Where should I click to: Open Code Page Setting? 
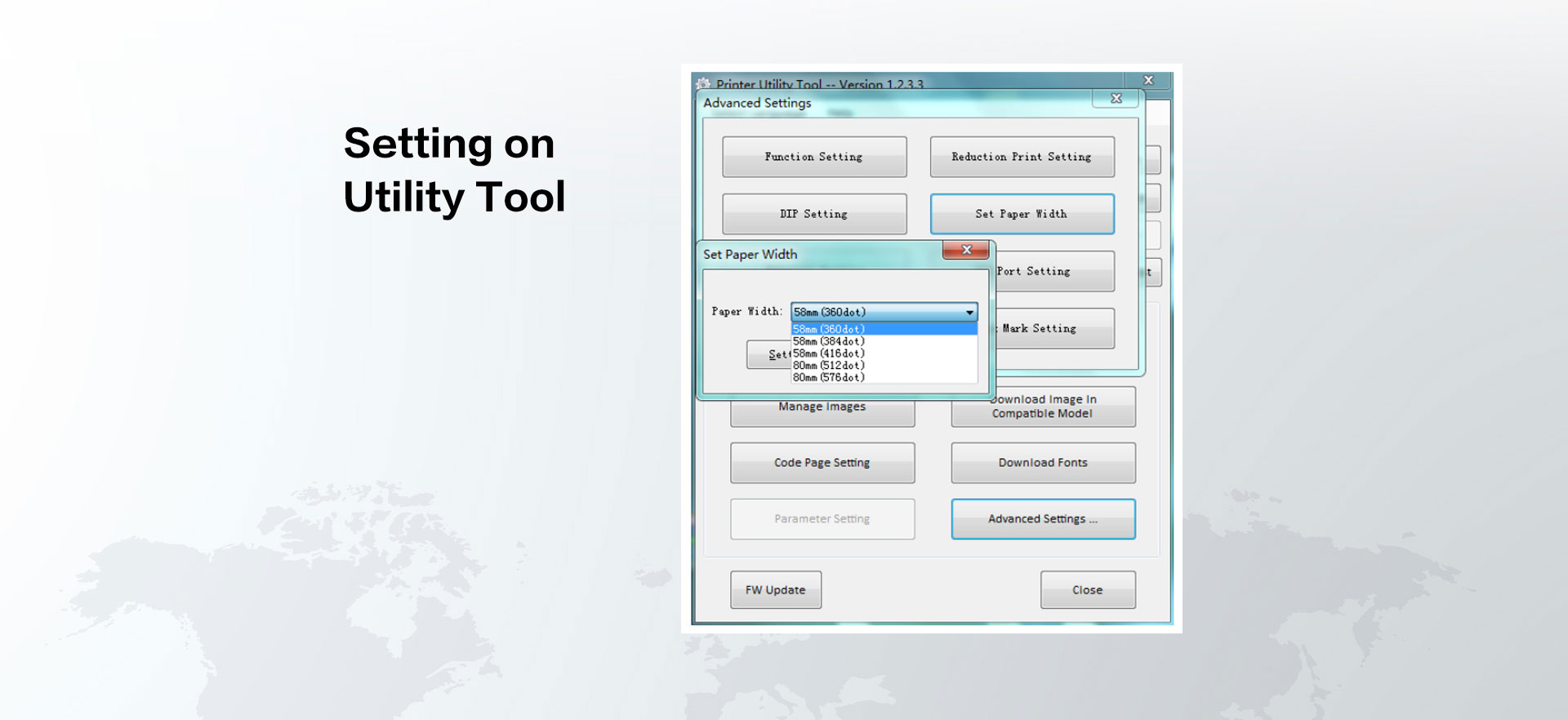(x=822, y=463)
